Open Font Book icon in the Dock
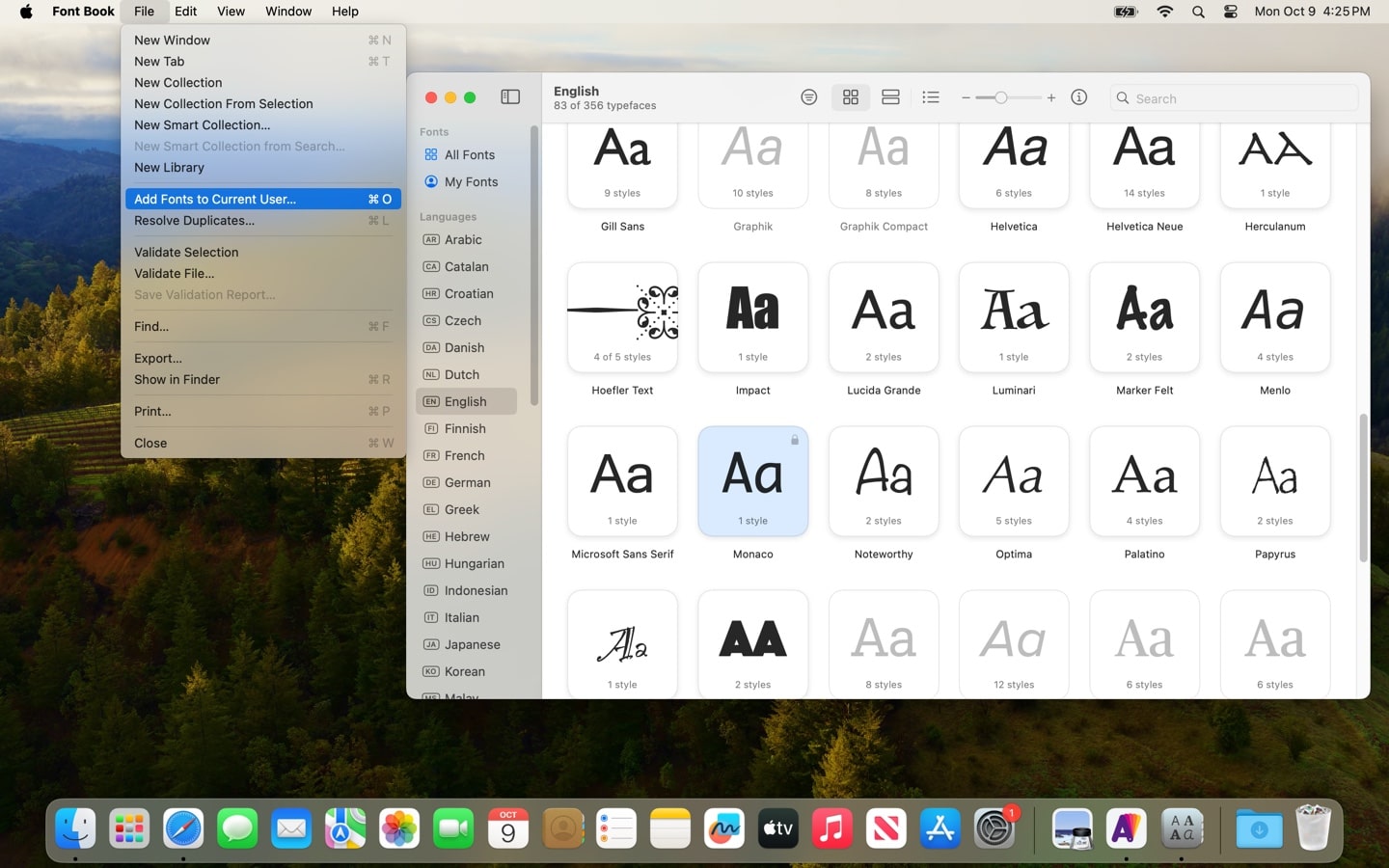 1182,828
